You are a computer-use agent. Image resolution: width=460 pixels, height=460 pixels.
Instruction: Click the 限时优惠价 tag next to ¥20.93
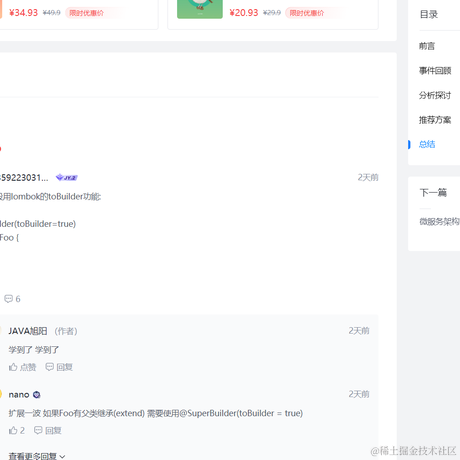(x=306, y=13)
